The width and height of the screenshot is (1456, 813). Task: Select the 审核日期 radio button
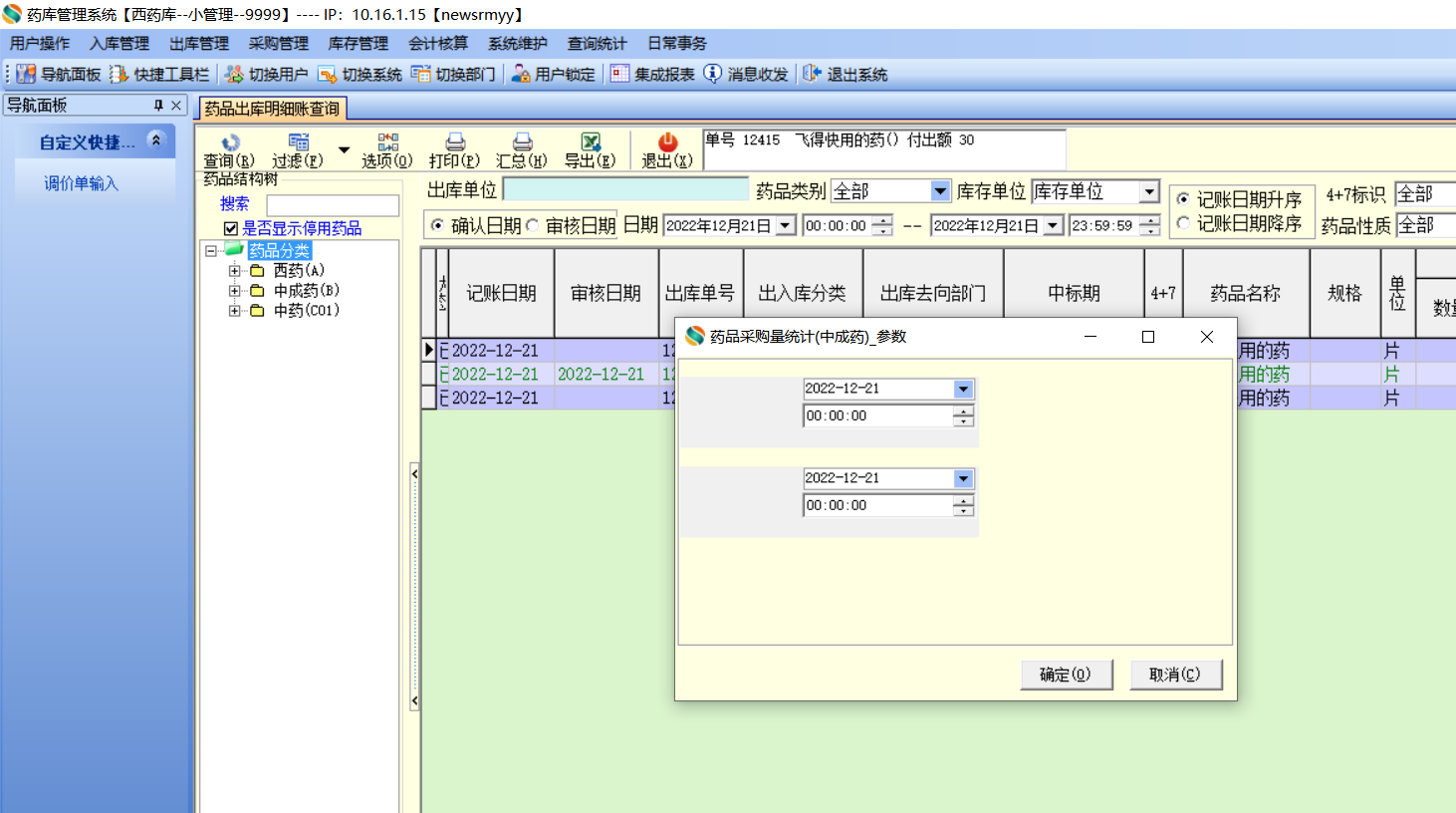click(533, 225)
